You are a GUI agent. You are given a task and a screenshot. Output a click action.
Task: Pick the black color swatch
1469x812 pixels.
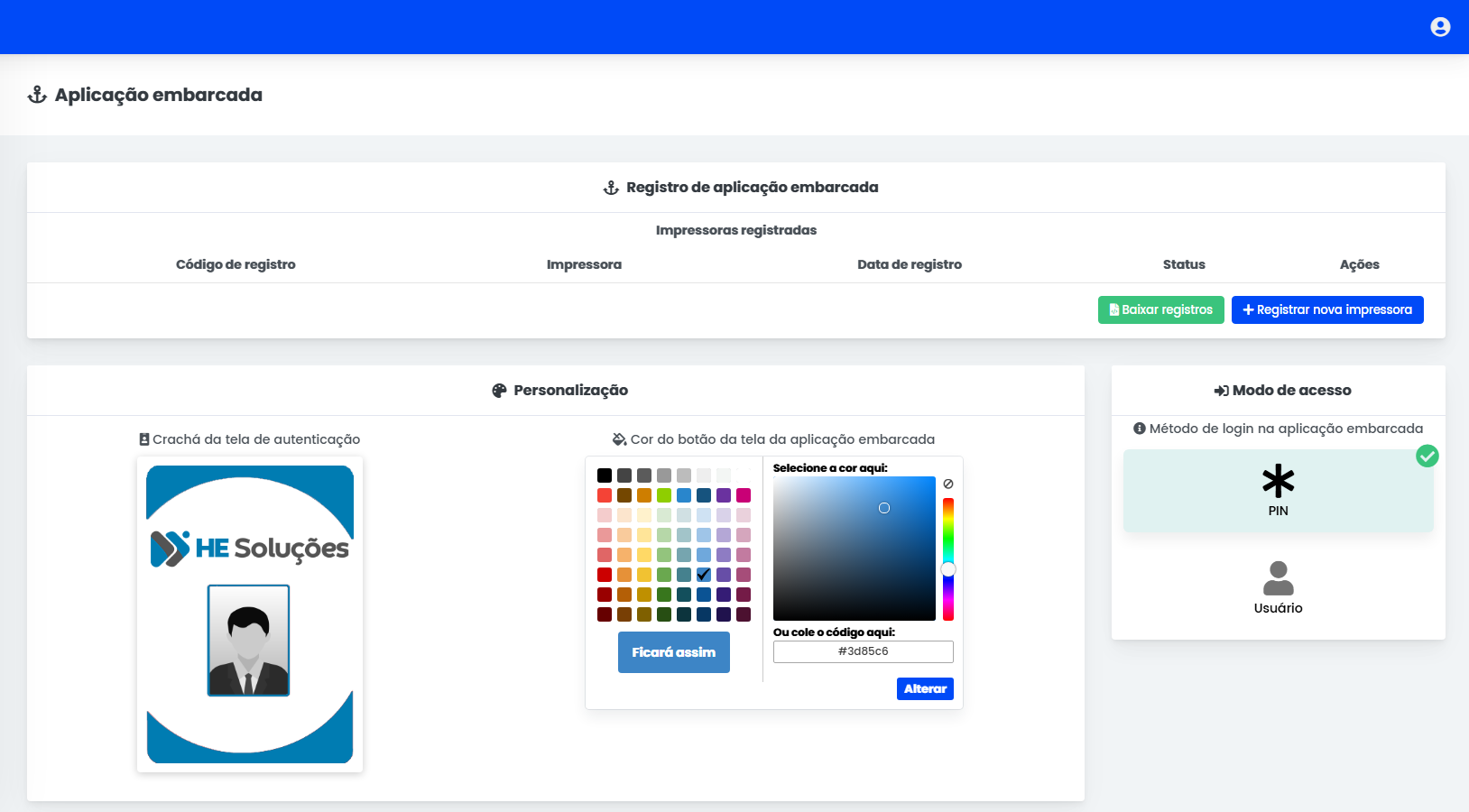click(605, 475)
